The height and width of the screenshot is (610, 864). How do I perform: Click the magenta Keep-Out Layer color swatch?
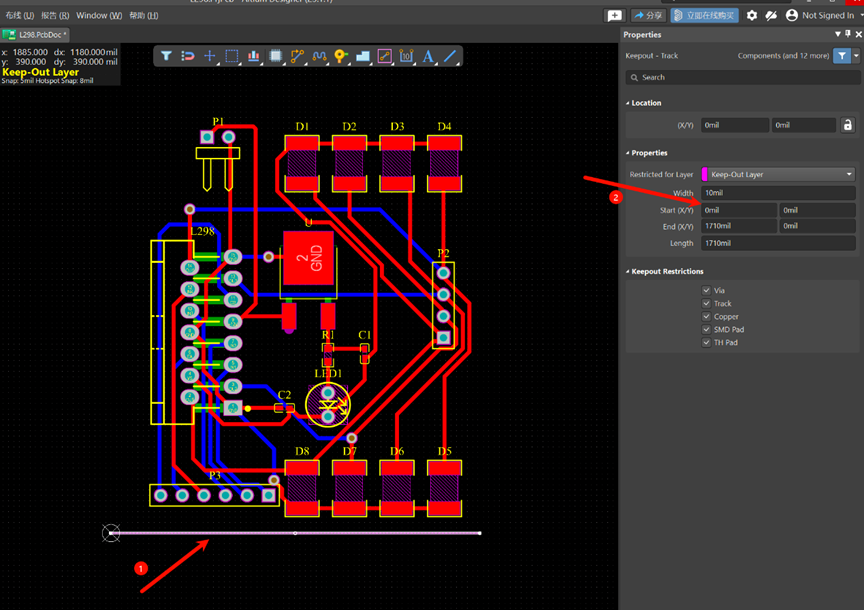[x=704, y=174]
